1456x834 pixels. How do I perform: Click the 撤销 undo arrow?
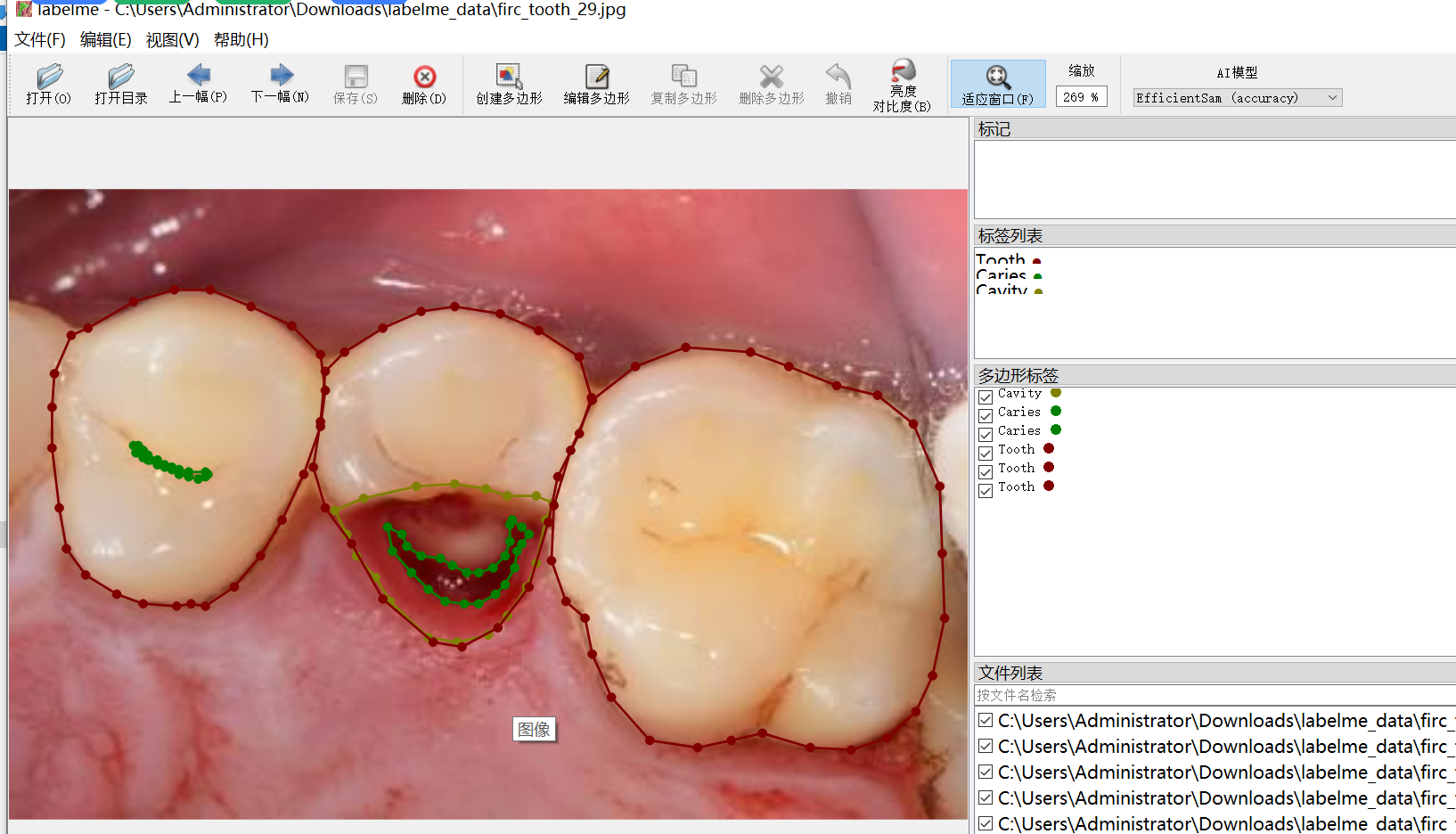point(838,76)
